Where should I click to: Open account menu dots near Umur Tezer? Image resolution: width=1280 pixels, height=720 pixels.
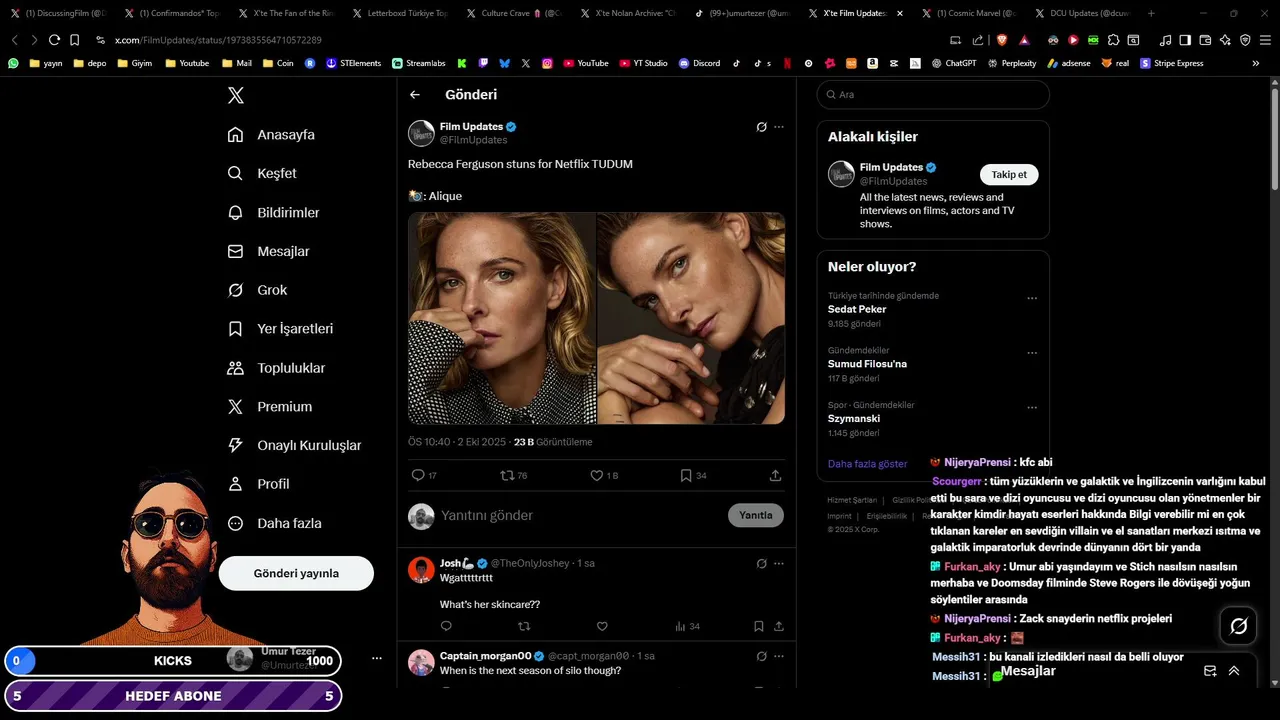tap(377, 658)
